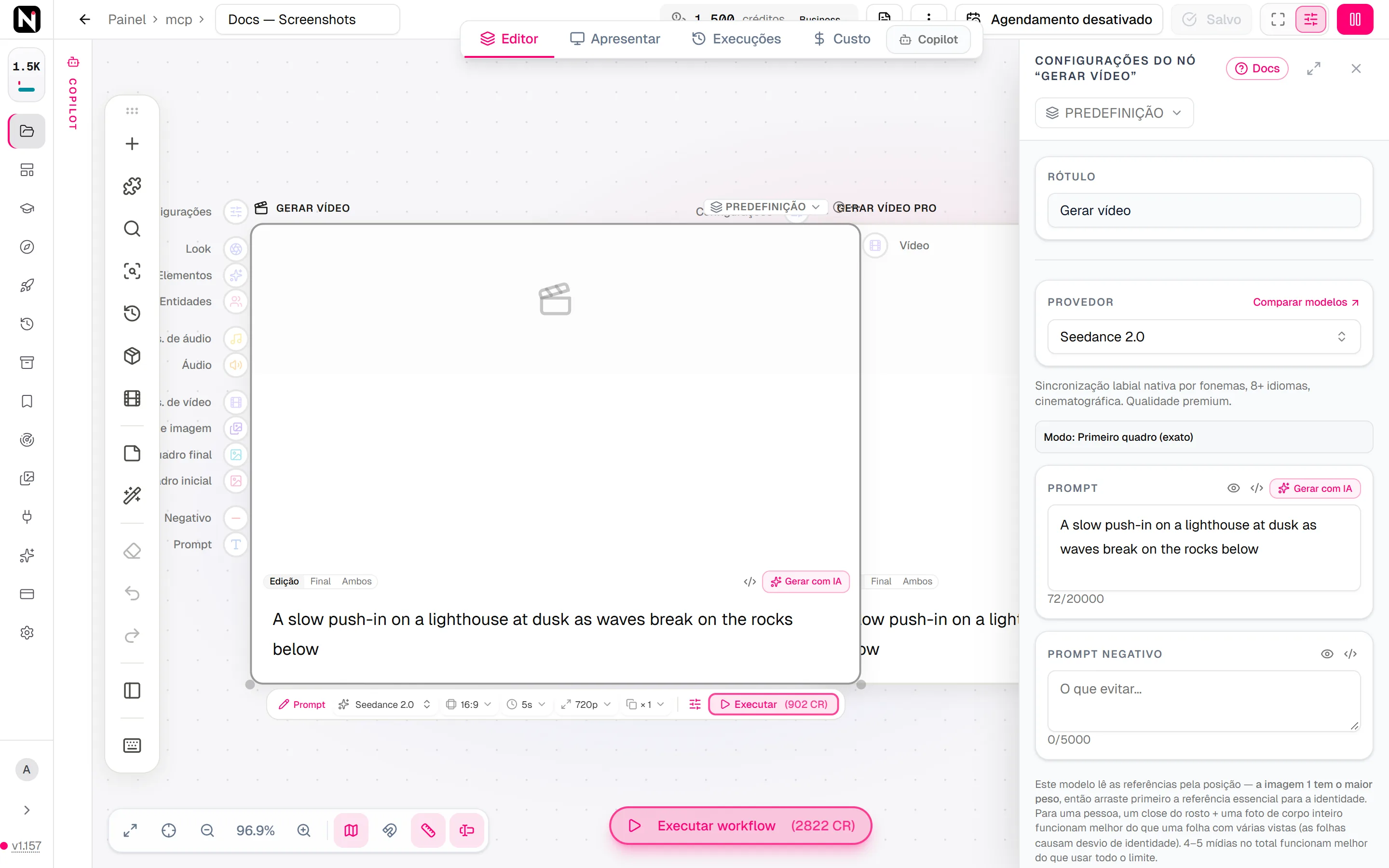
Task: Click the Comparar modelos link
Action: (x=1305, y=302)
